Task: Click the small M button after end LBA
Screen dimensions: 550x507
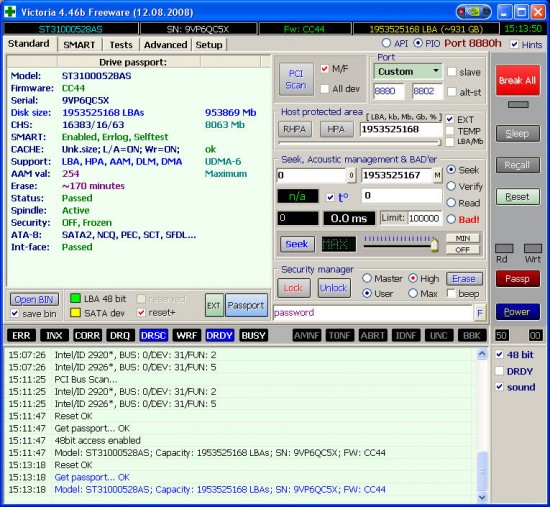Action: pyautogui.click(x=437, y=175)
